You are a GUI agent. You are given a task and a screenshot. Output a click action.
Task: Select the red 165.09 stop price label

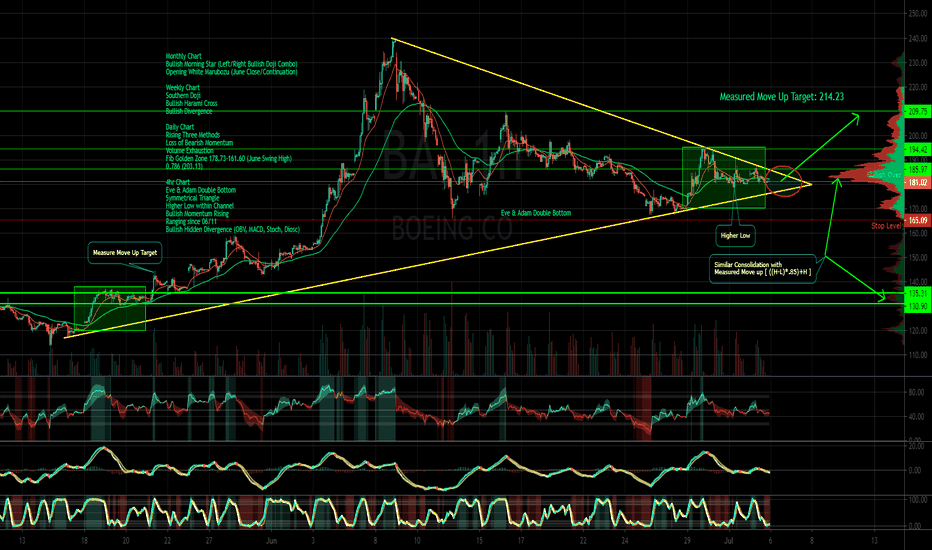(917, 221)
